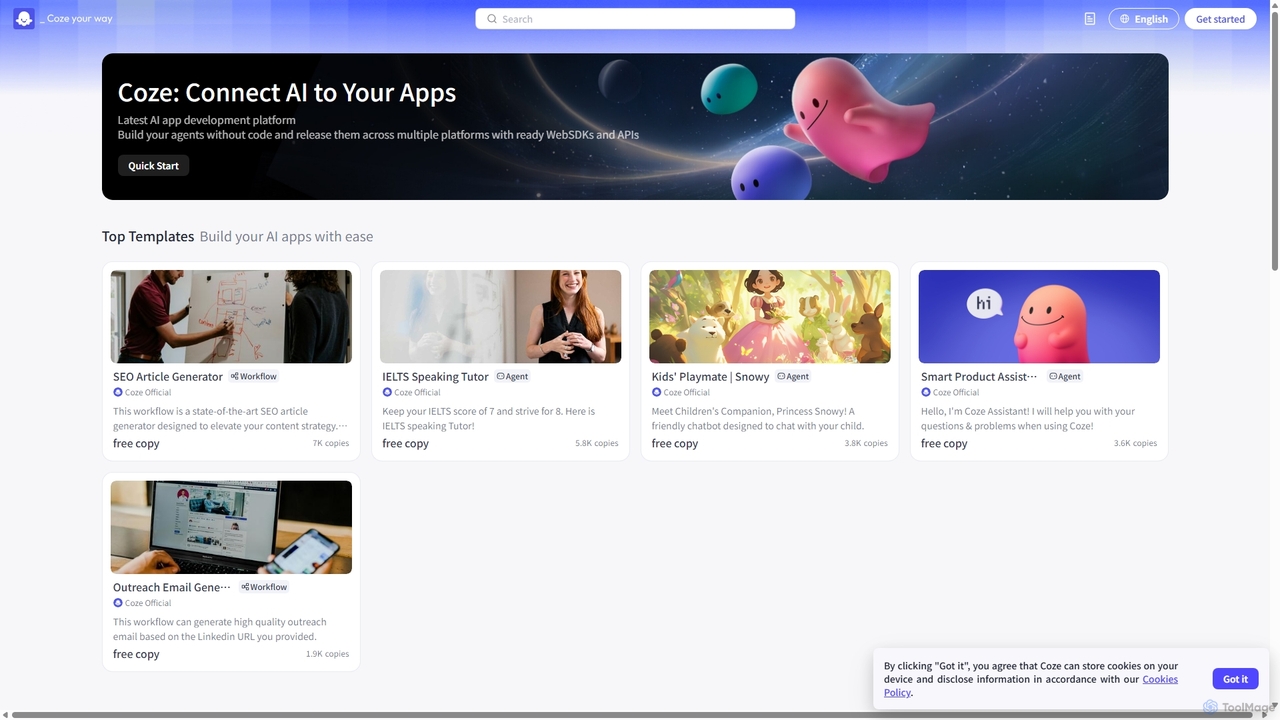Click the 'Coze: Connect AI to Your Apps' headline
Viewport: 1280px width, 720px height.
tap(287, 92)
